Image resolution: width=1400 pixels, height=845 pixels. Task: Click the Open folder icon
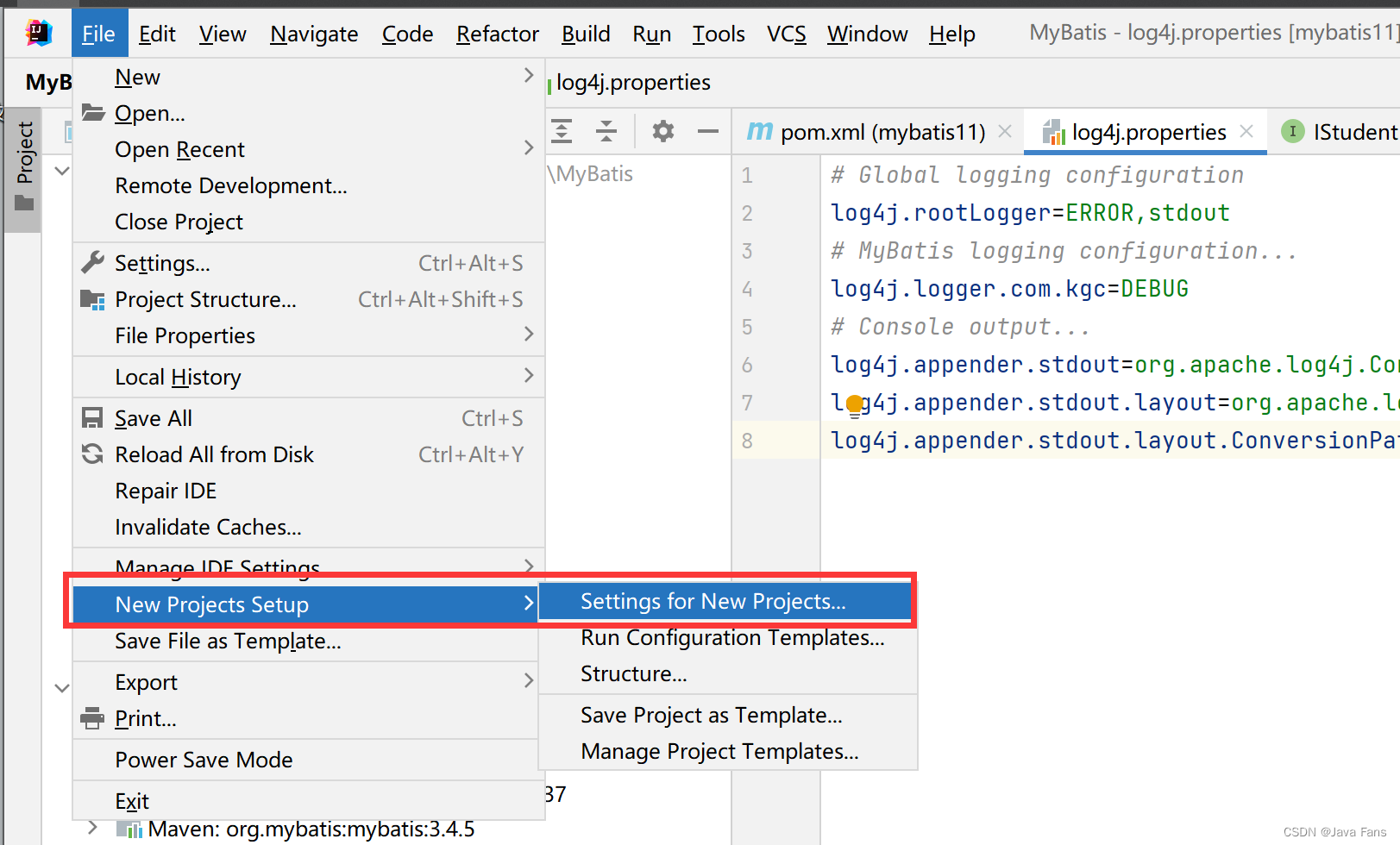tap(93, 112)
